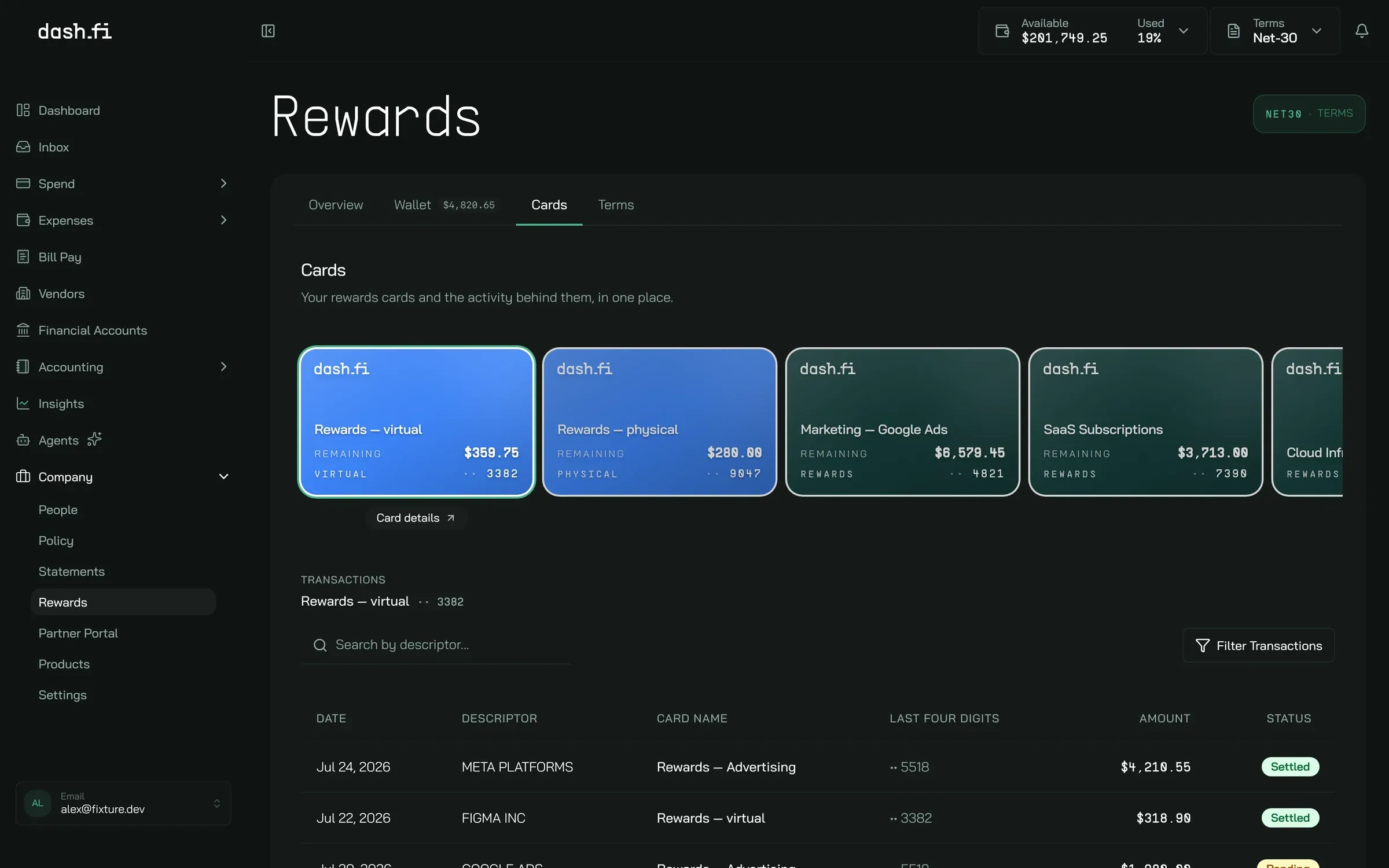This screenshot has height=868, width=1389.
Task: Click the Settled status on the META PLATFORMS row
Action: tap(1290, 767)
